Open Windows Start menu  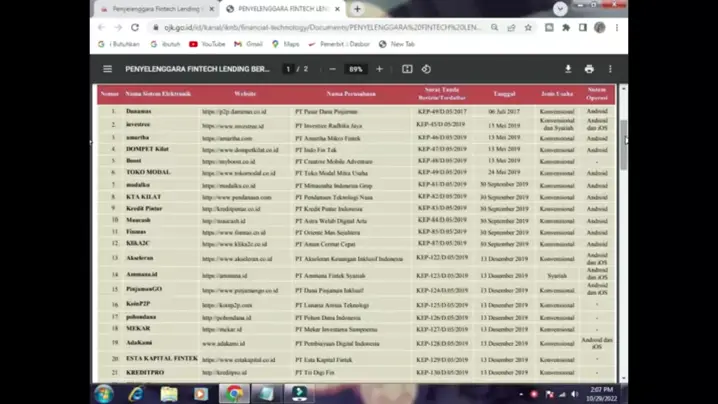104,393
